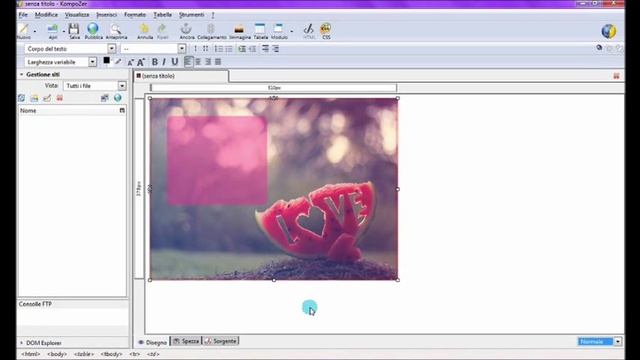Switch to the Spezza view tab
Image resolution: width=640 pixels, height=360 pixels.
[186, 341]
